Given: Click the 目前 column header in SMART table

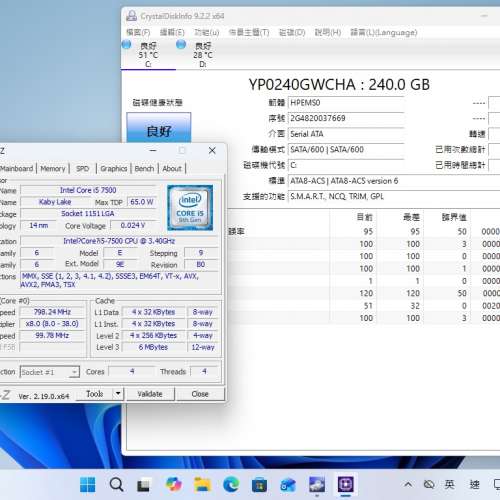Looking at the screenshot, I should click(365, 217).
